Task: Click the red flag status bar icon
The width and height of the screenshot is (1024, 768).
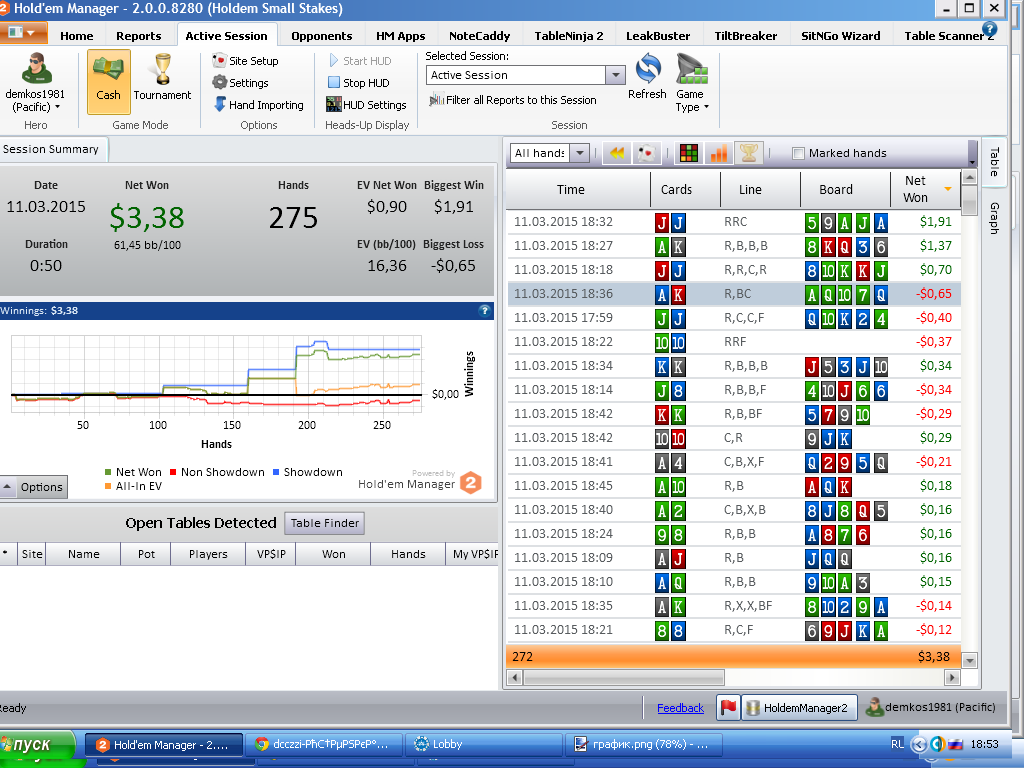Action: click(728, 707)
